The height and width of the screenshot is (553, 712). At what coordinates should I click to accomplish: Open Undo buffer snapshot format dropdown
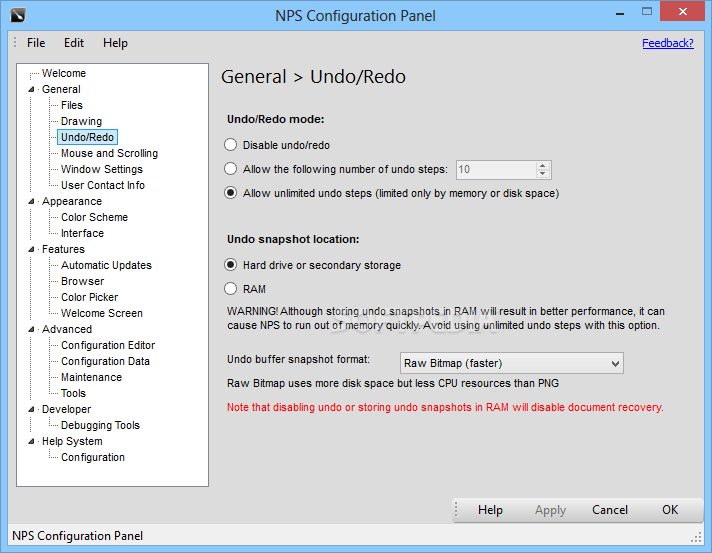tap(512, 363)
